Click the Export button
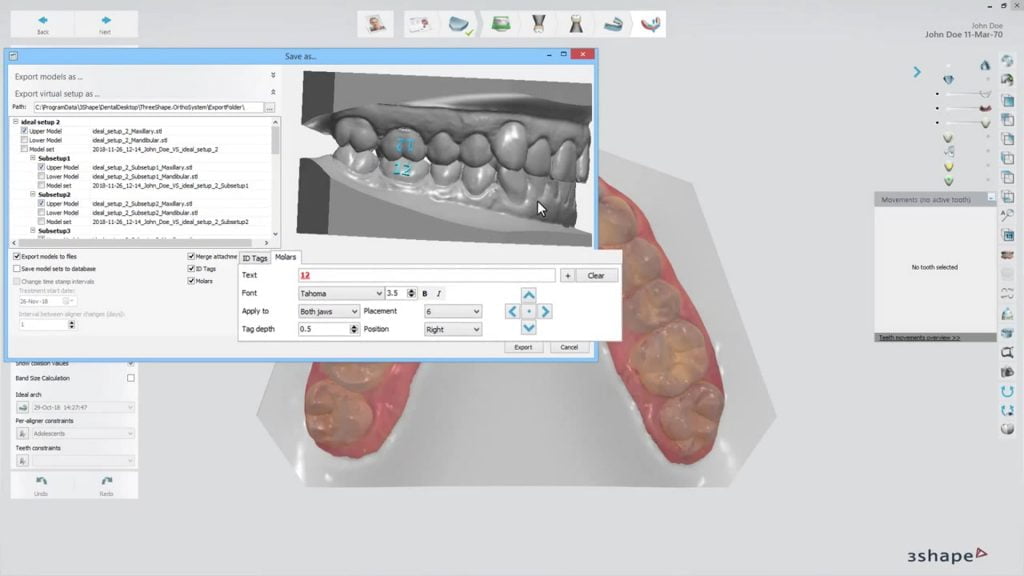This screenshot has width=1024, height=576. coord(523,347)
